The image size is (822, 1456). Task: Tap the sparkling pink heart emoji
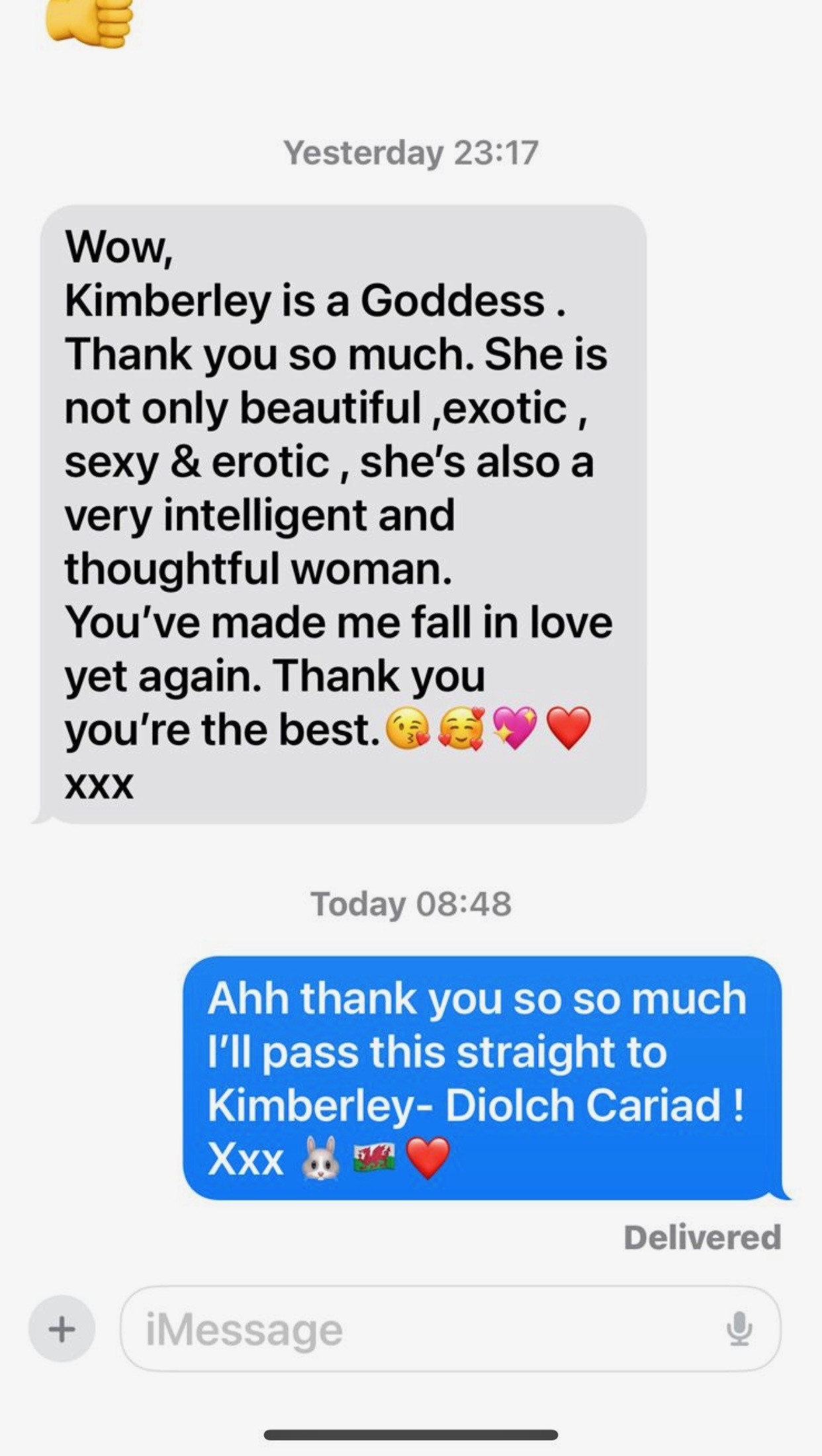[516, 728]
